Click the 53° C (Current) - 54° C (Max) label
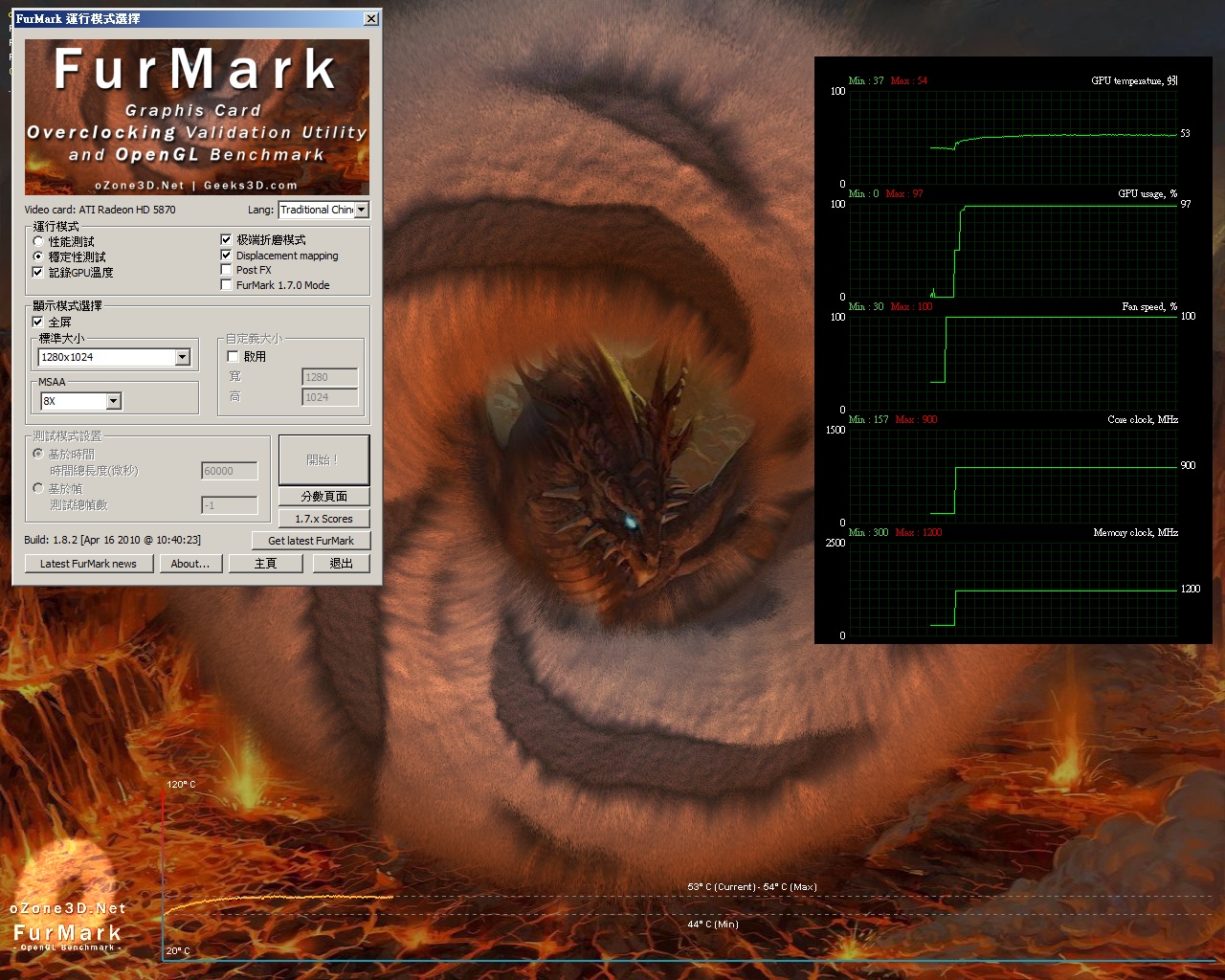This screenshot has width=1225, height=980. point(752,887)
